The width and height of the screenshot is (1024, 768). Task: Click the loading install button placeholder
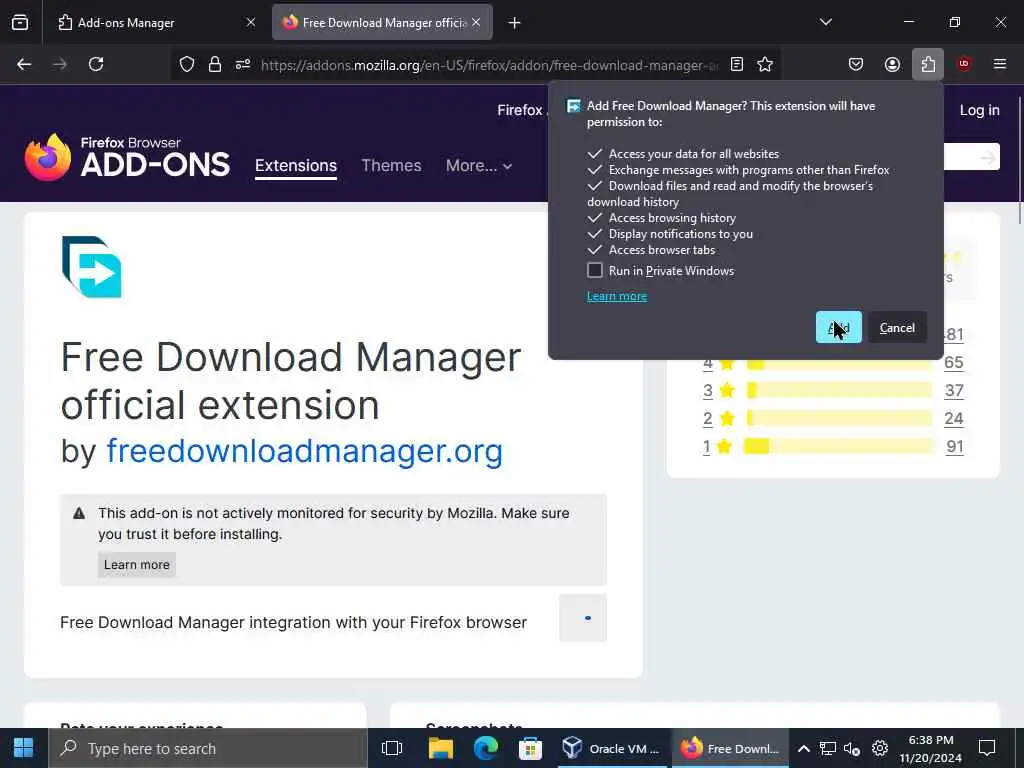583,618
